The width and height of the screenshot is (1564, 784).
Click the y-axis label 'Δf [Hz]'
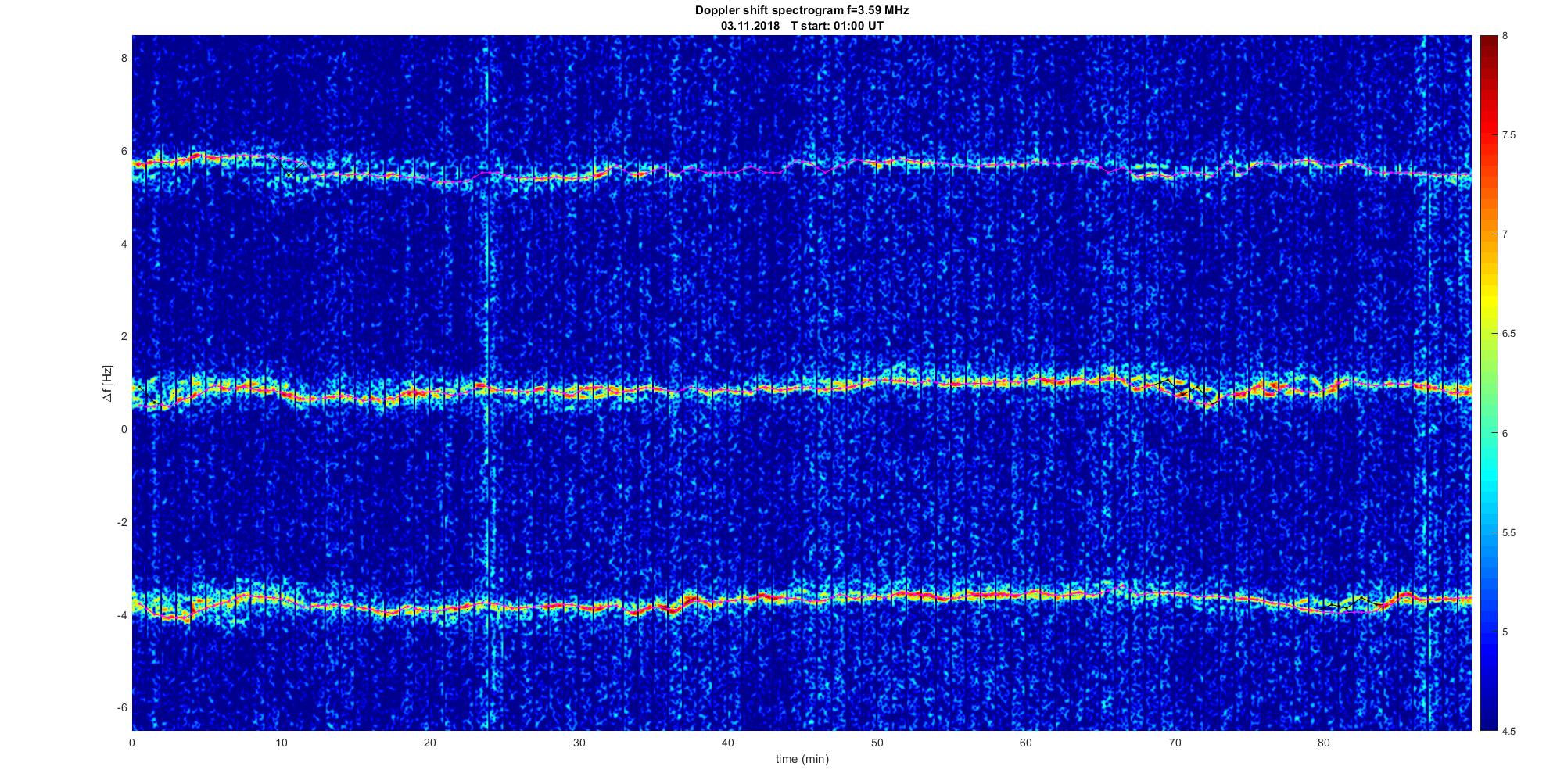[107, 383]
